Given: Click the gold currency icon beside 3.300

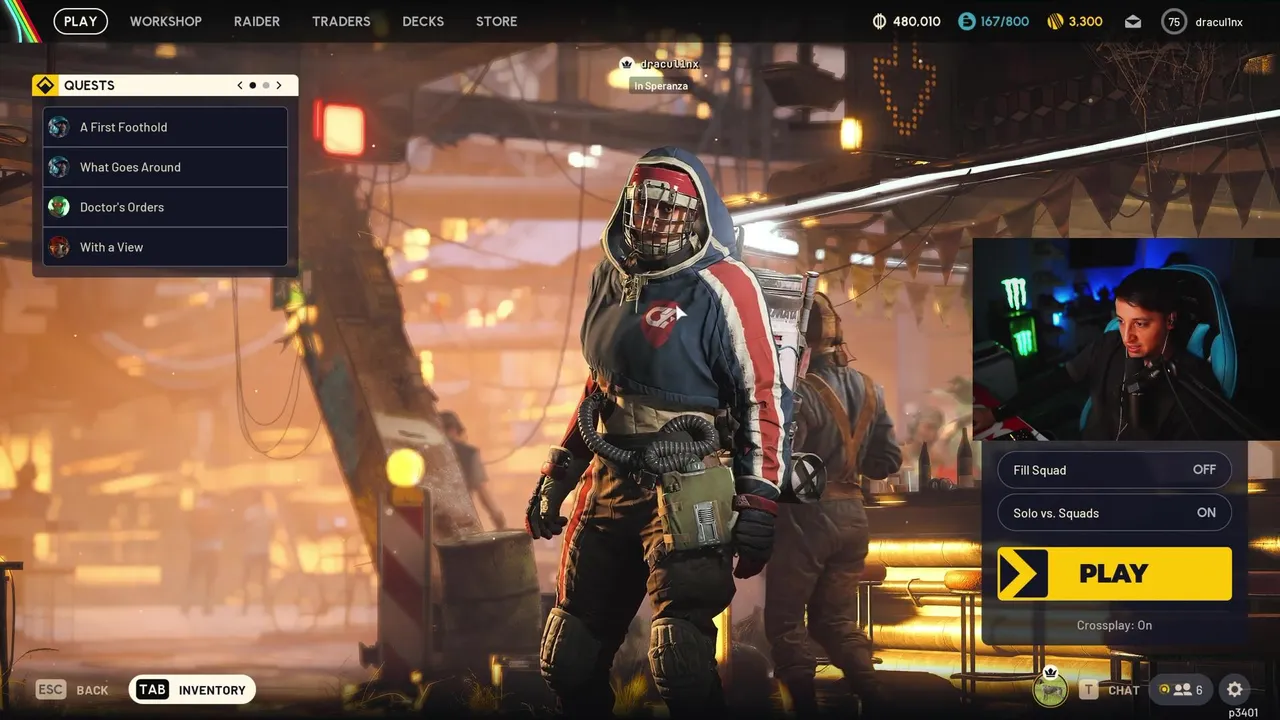Looking at the screenshot, I should click(x=1055, y=21).
